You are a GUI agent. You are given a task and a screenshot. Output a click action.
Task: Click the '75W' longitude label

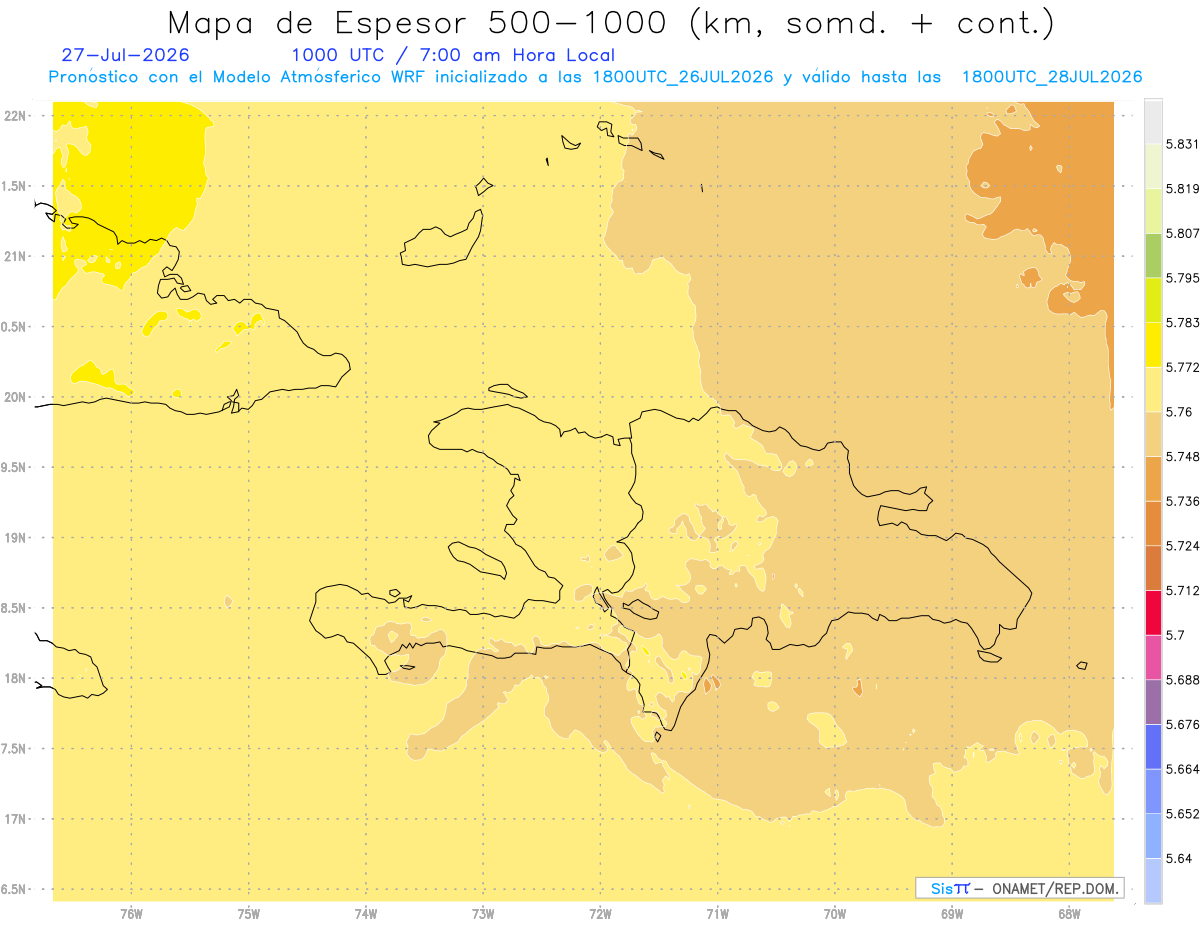point(249,914)
